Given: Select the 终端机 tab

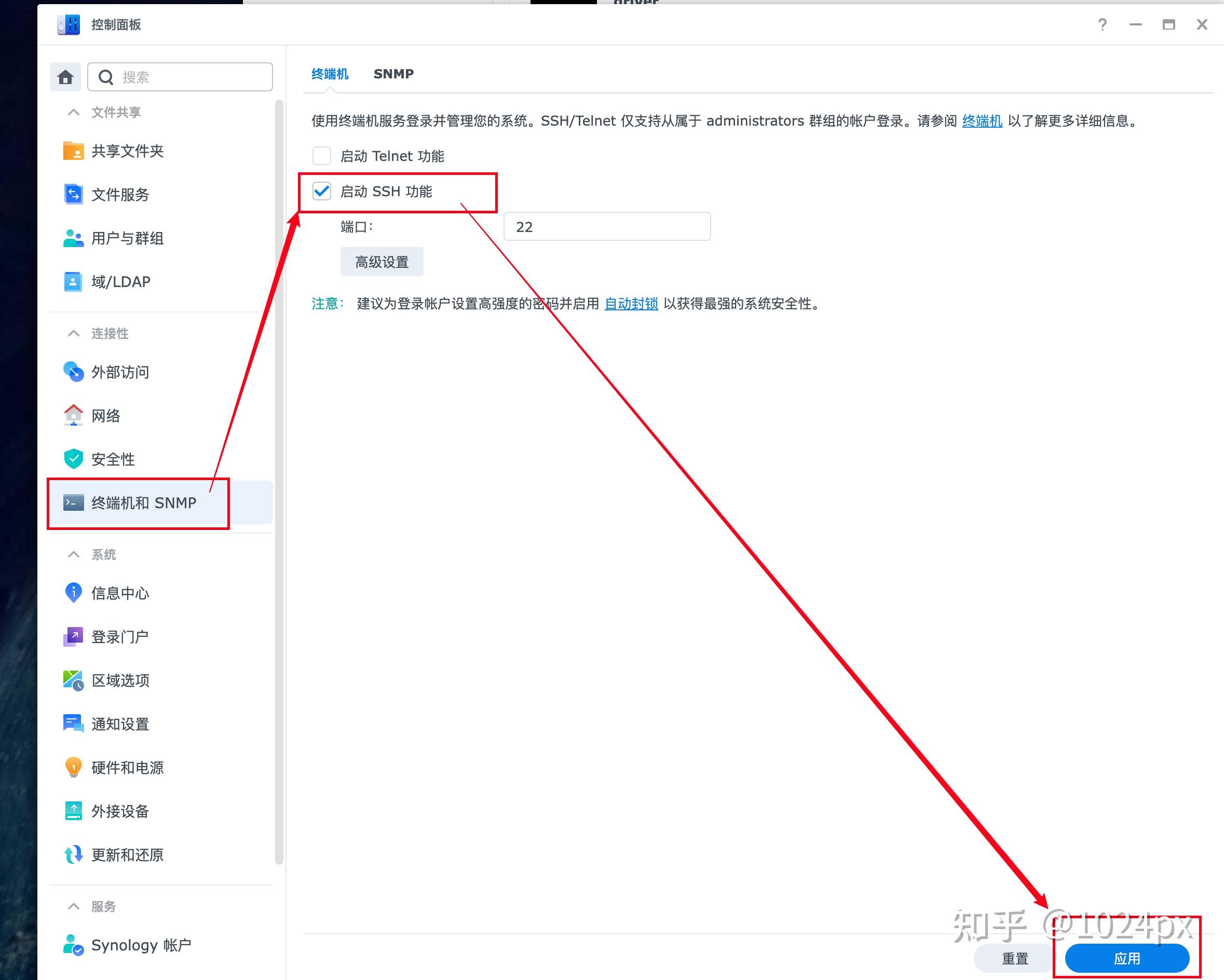Looking at the screenshot, I should click(x=329, y=73).
